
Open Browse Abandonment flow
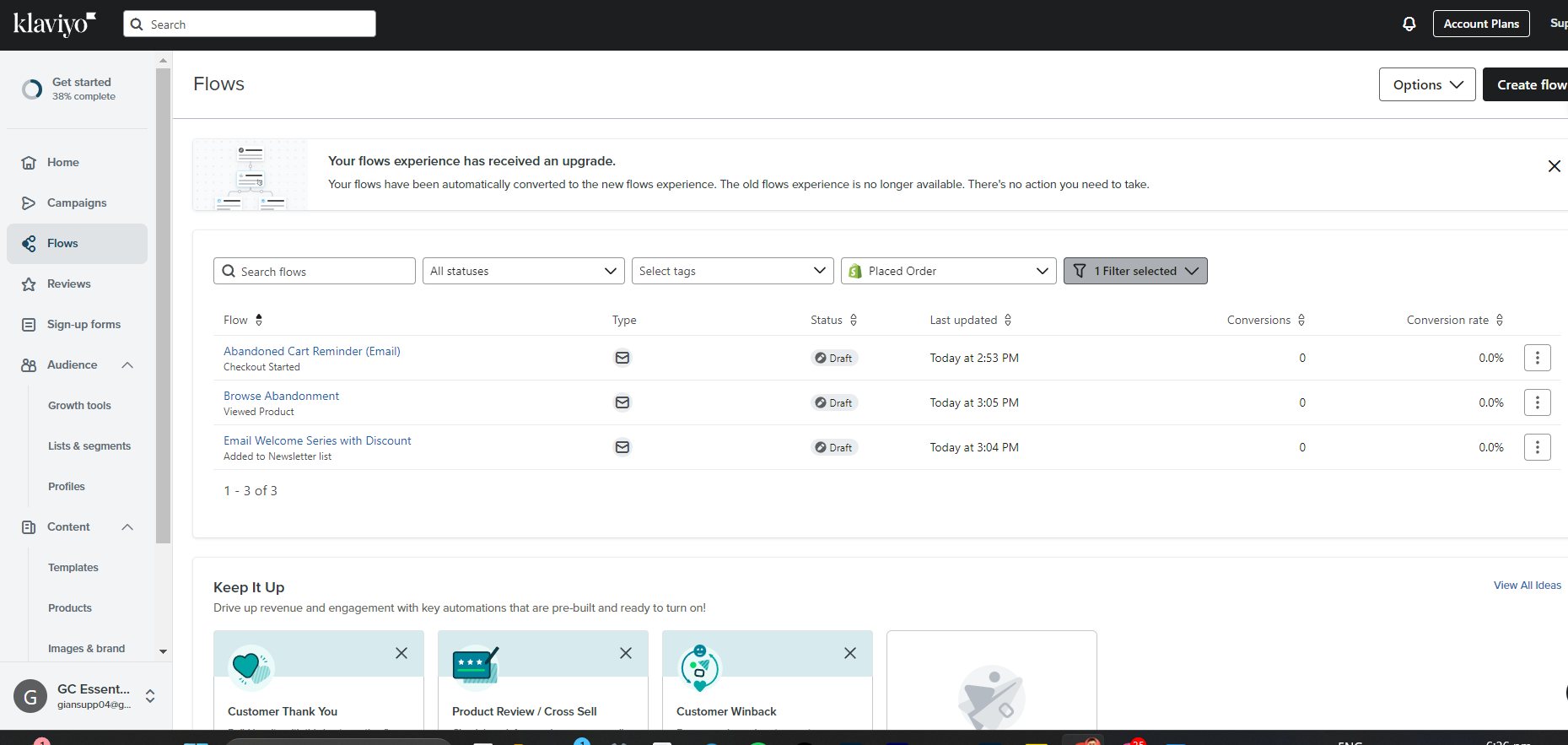click(281, 396)
